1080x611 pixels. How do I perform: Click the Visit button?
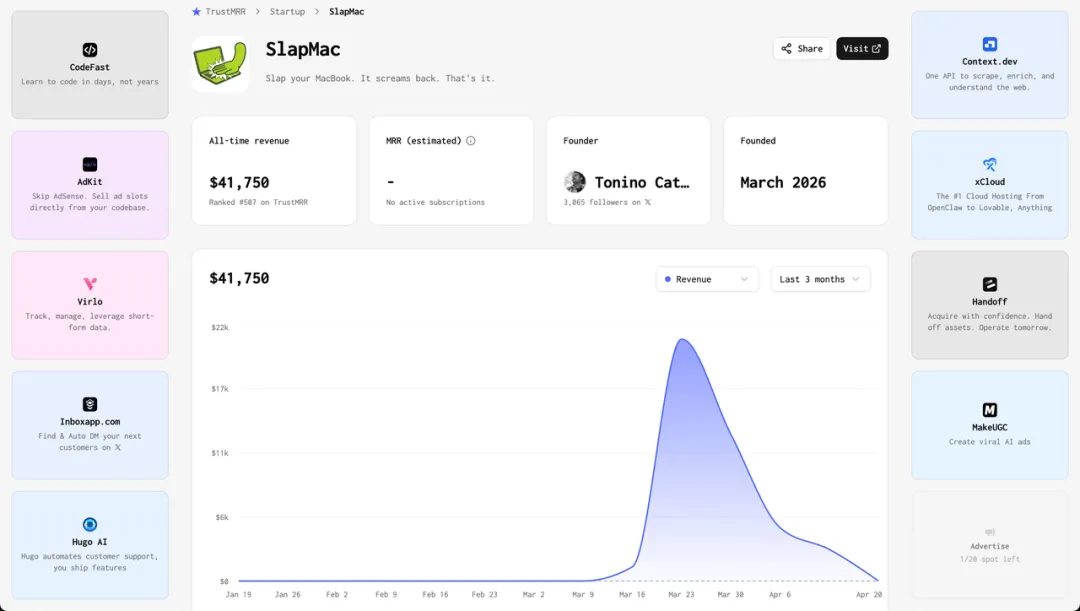coord(862,49)
